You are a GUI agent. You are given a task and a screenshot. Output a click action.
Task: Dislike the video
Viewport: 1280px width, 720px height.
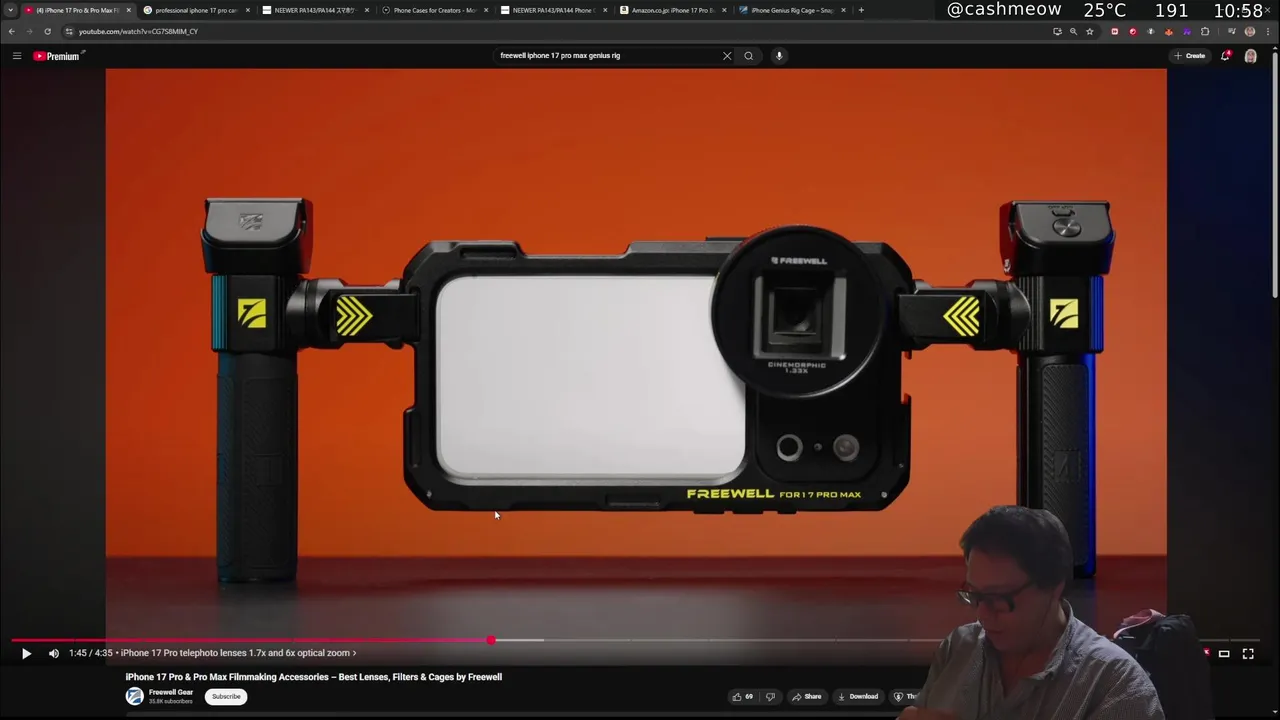[770, 696]
